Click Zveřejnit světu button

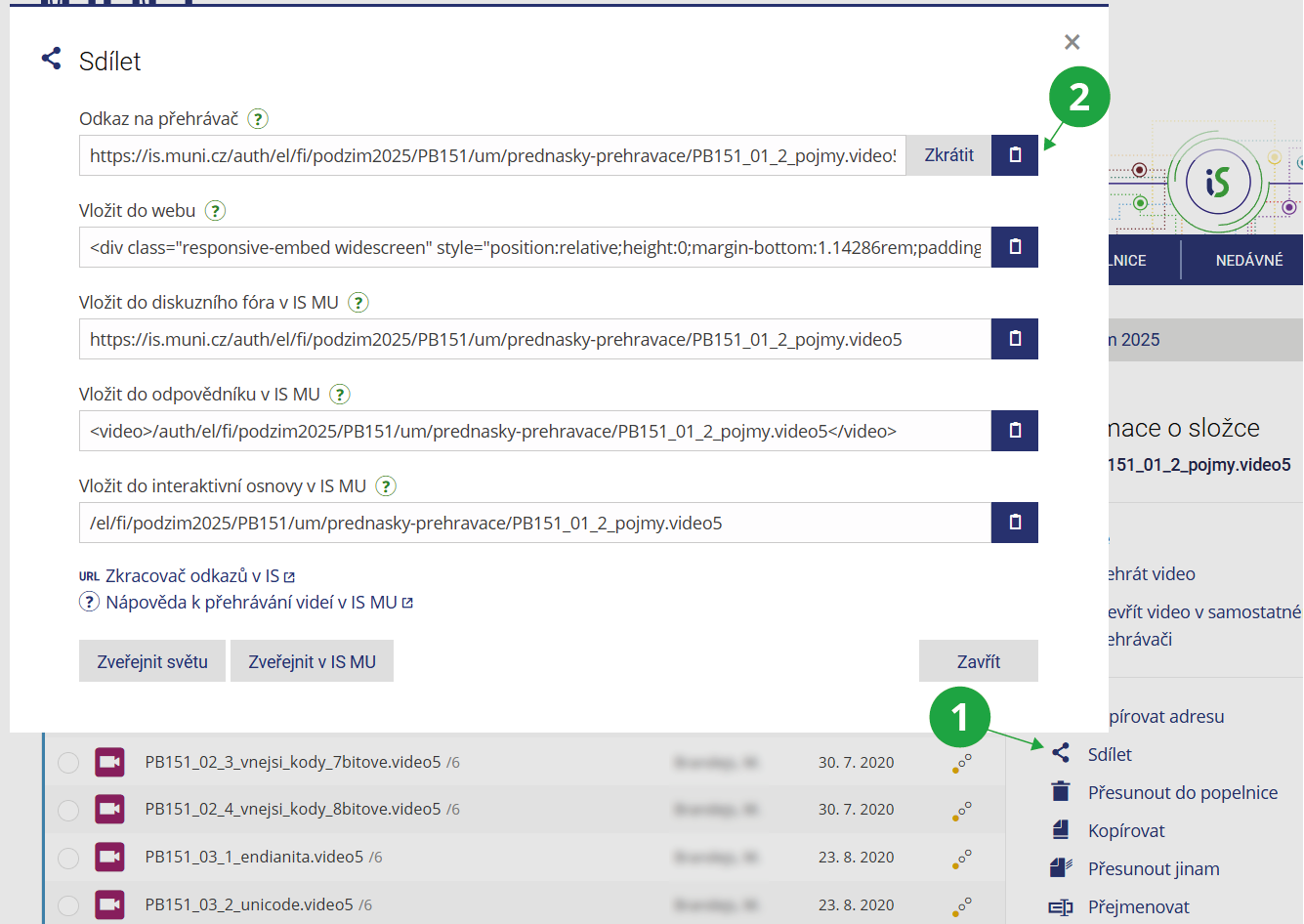(x=152, y=661)
